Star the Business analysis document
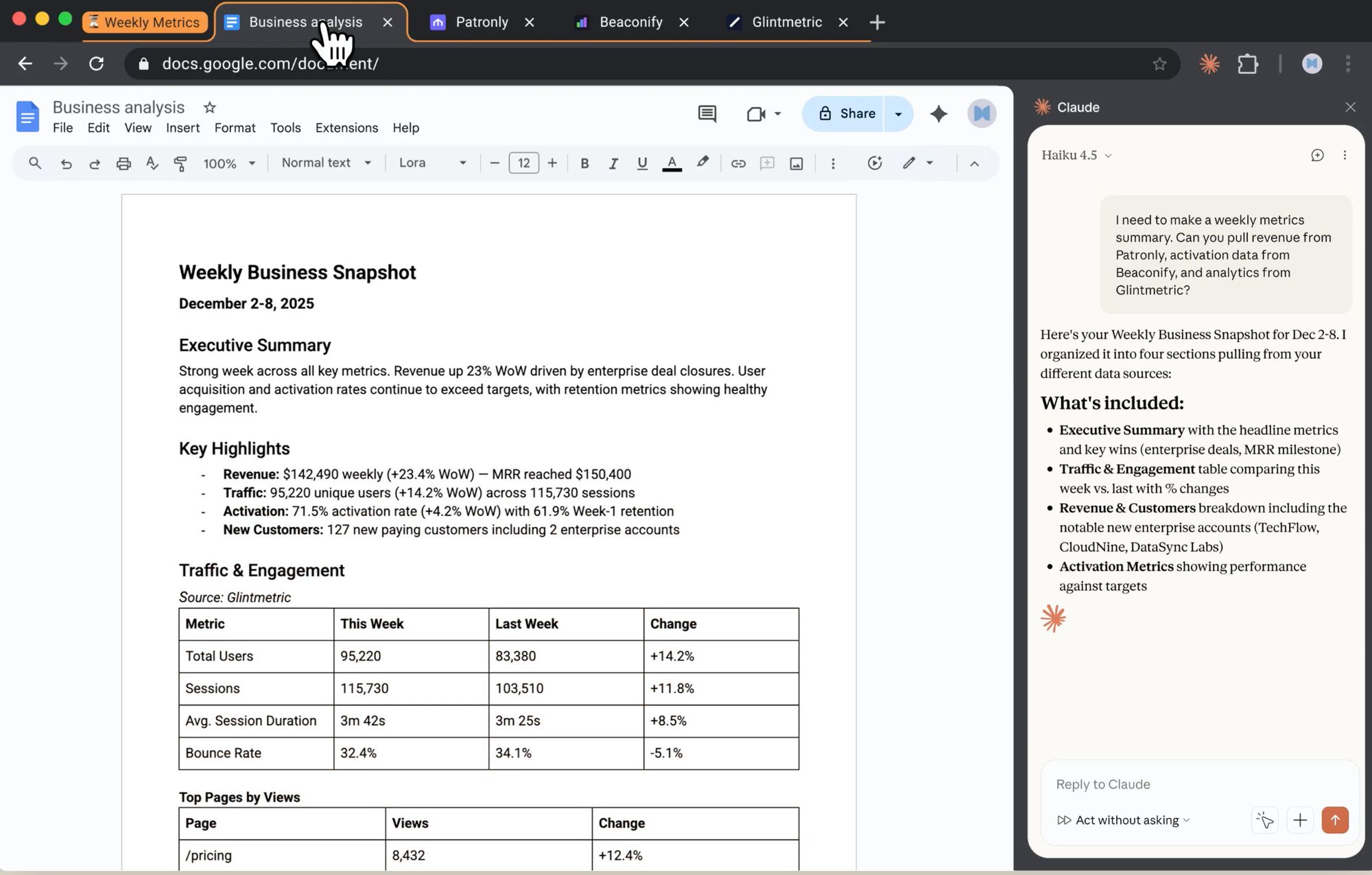Viewport: 1372px width, 875px height. (210, 107)
